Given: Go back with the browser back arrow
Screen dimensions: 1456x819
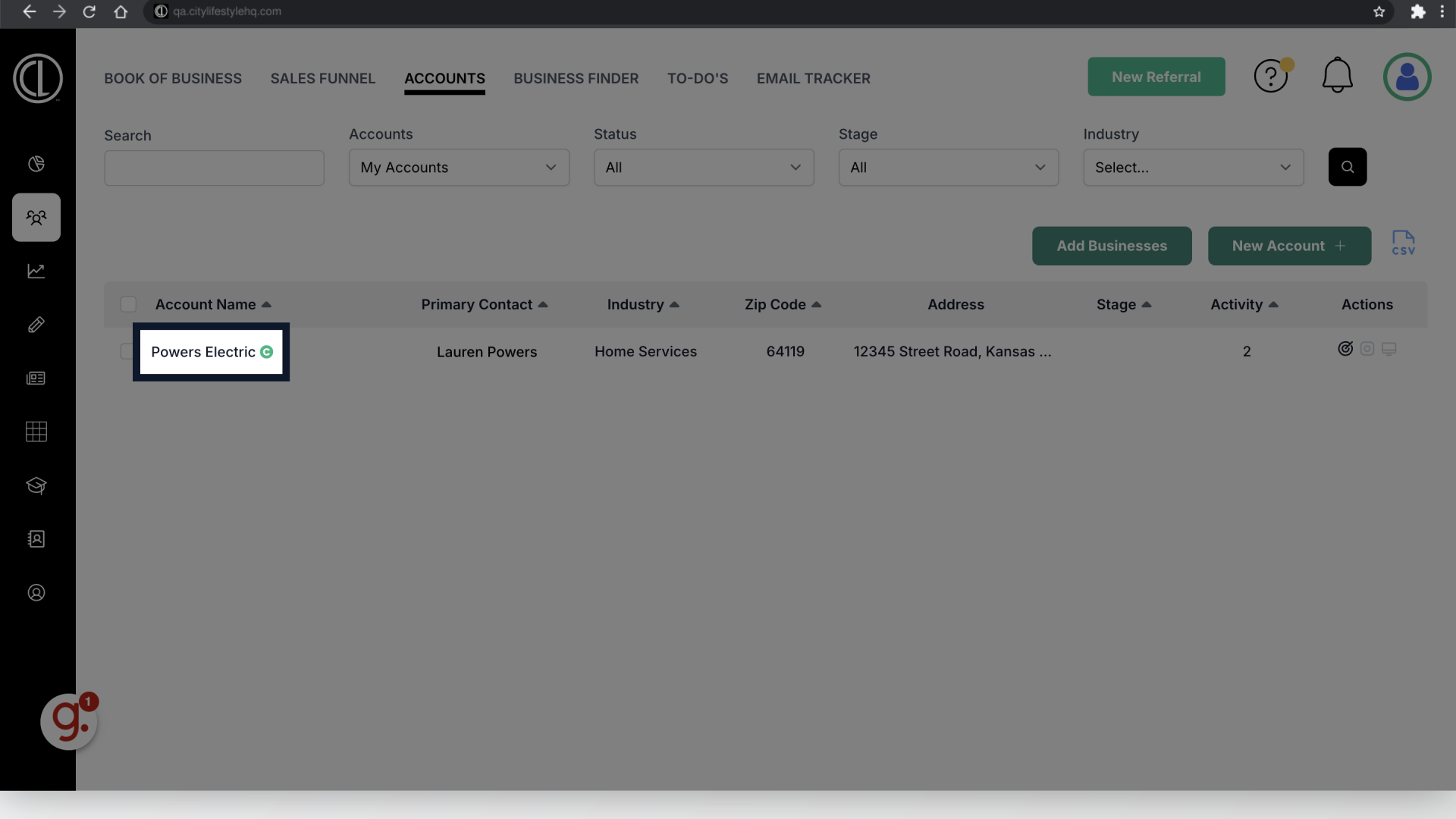Looking at the screenshot, I should point(29,11).
